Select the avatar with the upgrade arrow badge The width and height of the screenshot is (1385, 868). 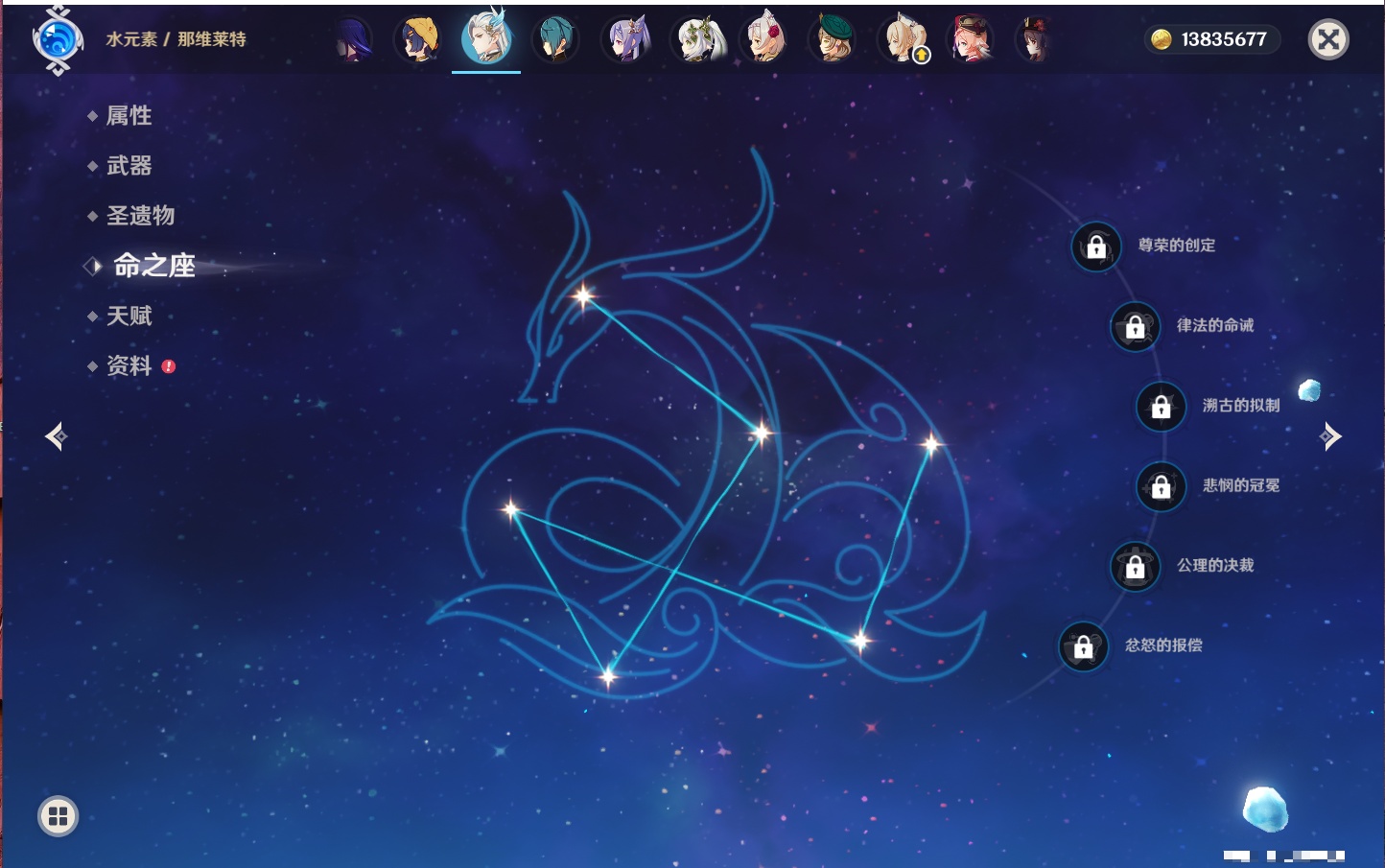point(903,40)
